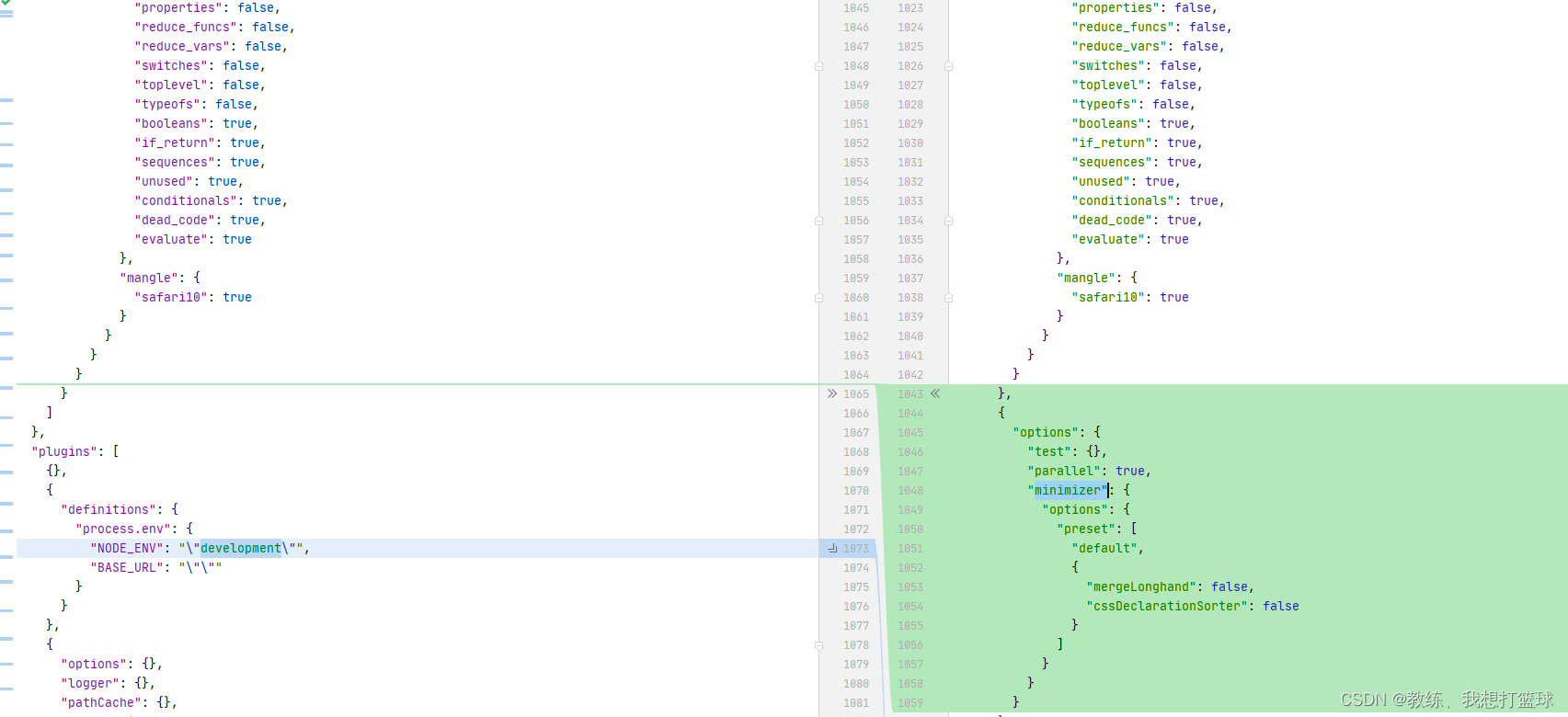Click "evaluate" key in left pane
Screen dimensions: 1568x717
[x=171, y=239]
